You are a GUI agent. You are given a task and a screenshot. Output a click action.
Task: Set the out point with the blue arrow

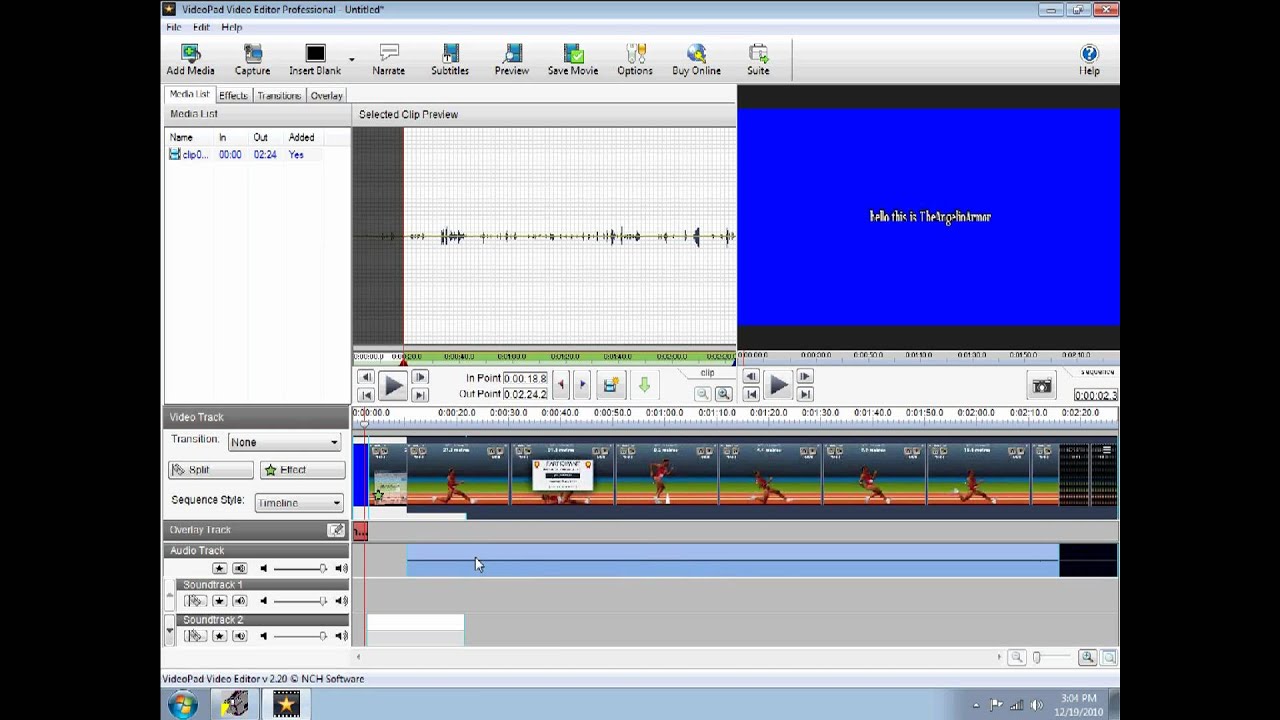[x=582, y=385]
